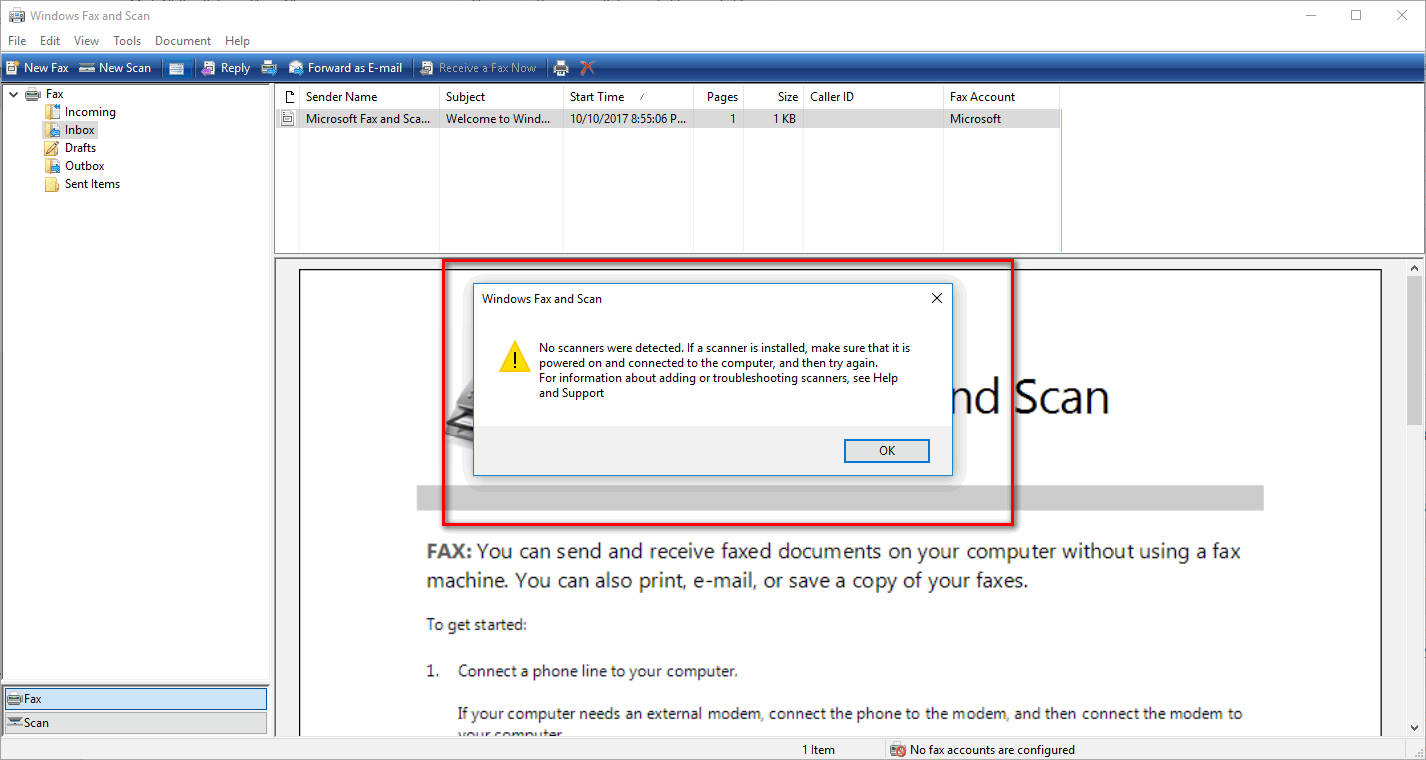Sort by the Caller ID column

(x=873, y=97)
